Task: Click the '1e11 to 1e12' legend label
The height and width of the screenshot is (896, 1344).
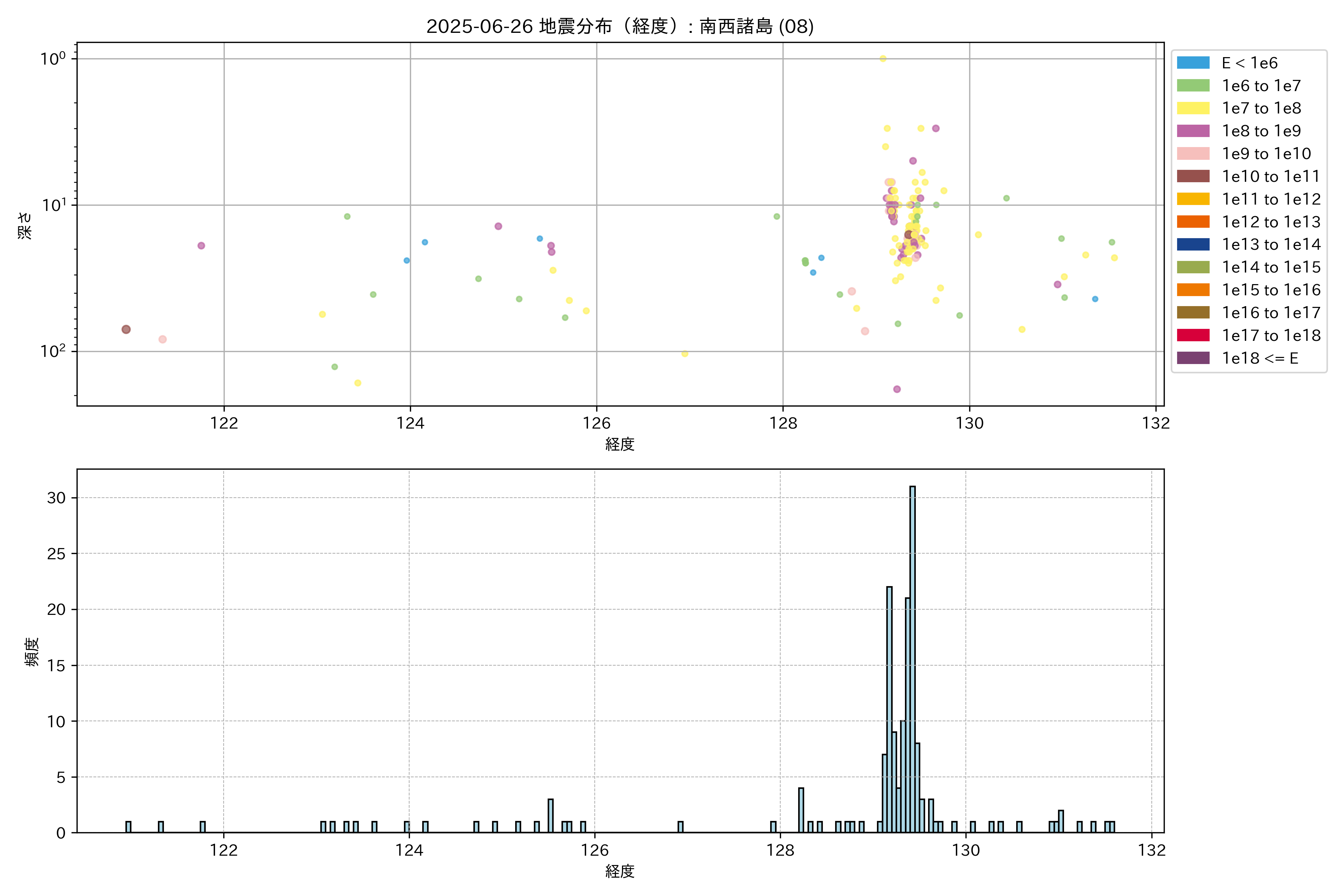Action: tap(1271, 199)
